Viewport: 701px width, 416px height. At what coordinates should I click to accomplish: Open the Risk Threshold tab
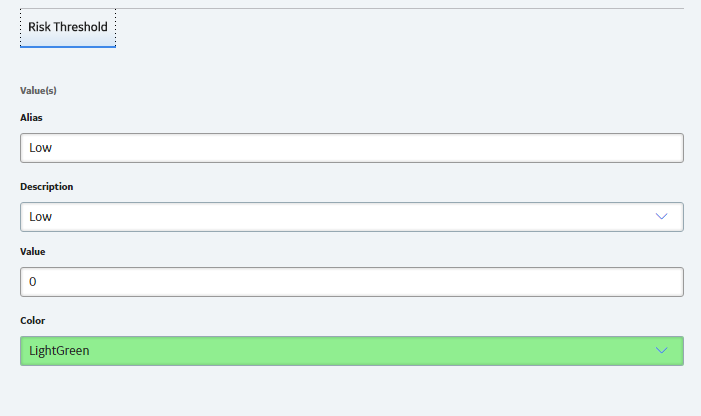(x=68, y=27)
